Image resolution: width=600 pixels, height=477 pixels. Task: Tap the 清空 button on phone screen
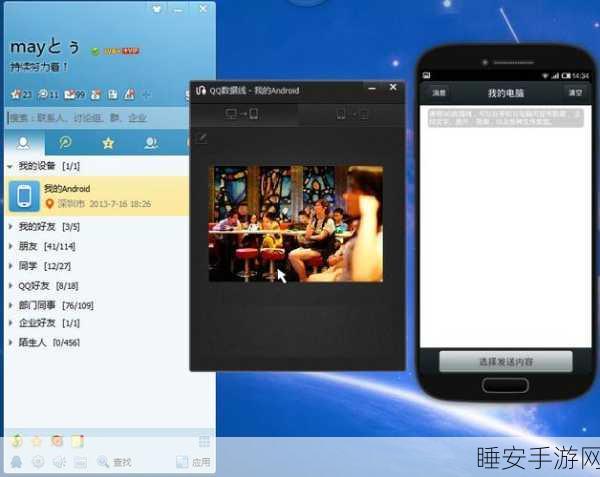click(x=575, y=93)
